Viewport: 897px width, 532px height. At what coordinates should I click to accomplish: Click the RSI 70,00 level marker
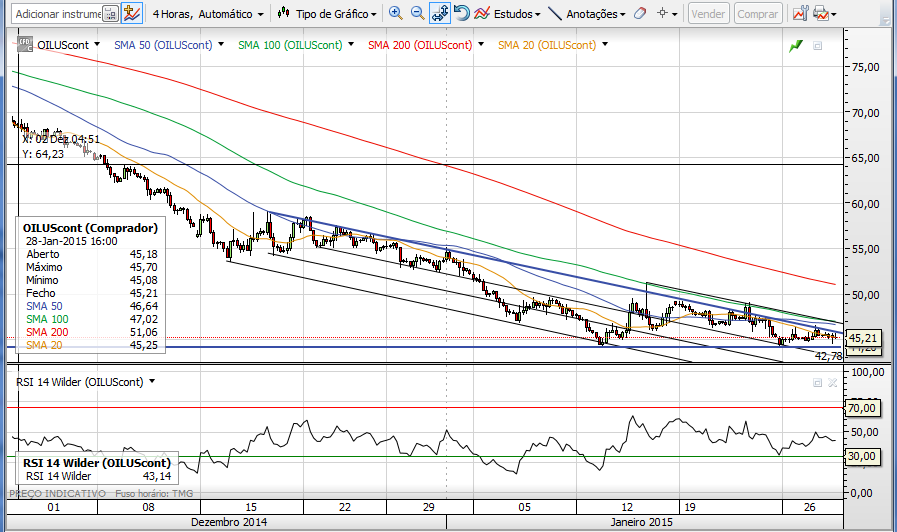click(862, 408)
